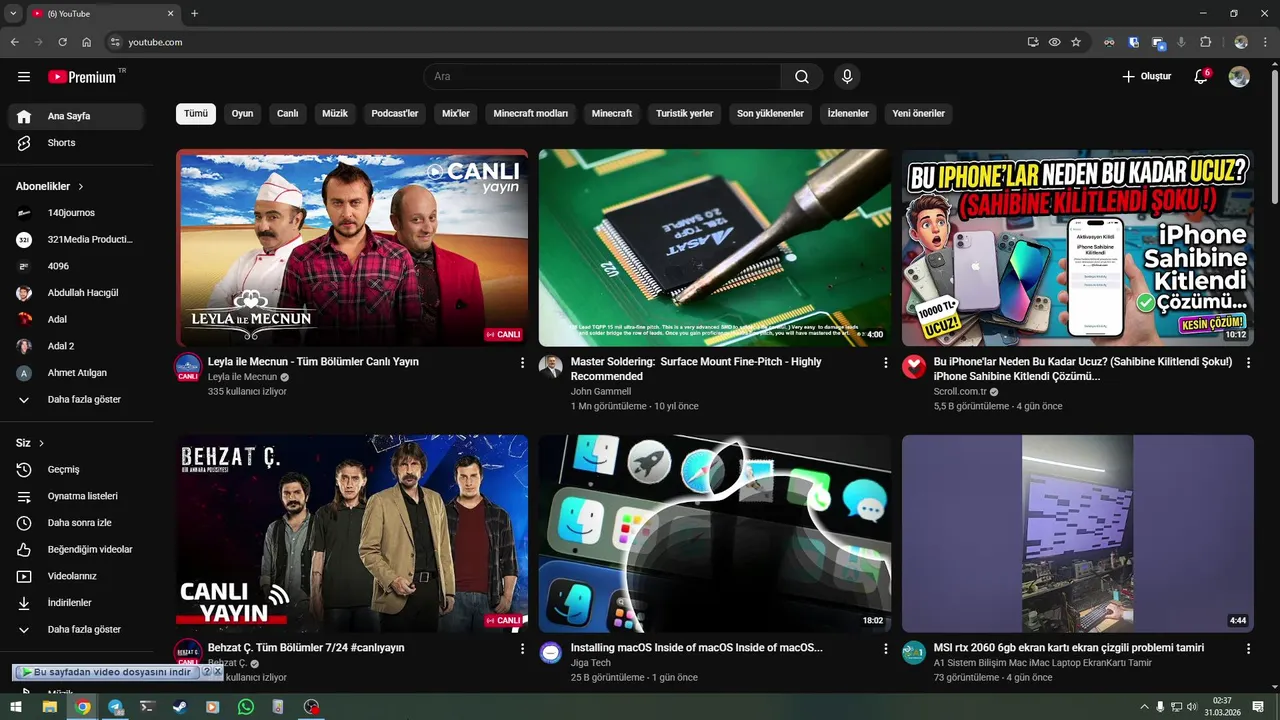Open options menu for Leyla ile Mecnun video
Viewport: 1280px width, 720px height.
click(522, 363)
